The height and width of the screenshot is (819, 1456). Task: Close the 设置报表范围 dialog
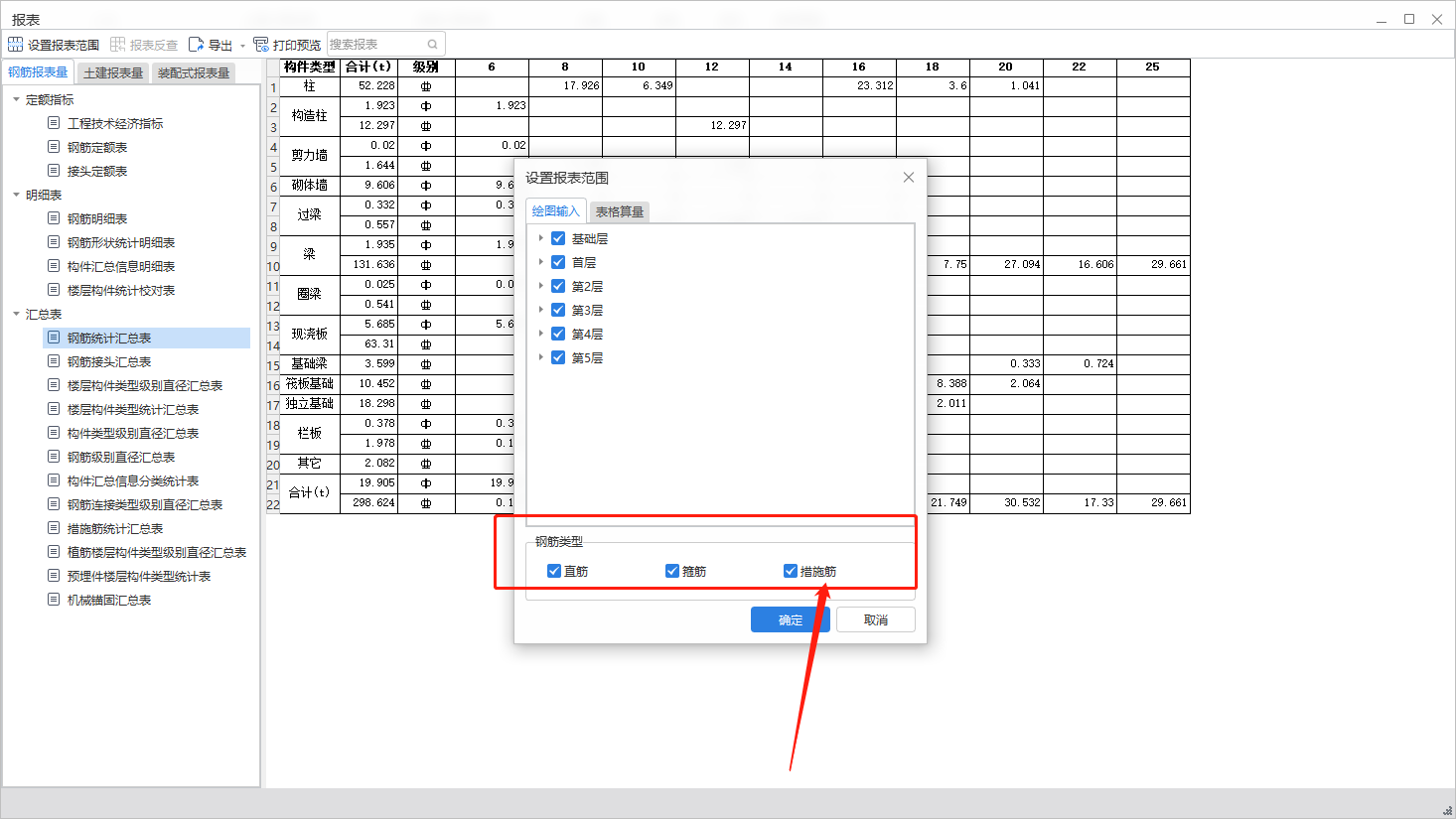coord(909,177)
